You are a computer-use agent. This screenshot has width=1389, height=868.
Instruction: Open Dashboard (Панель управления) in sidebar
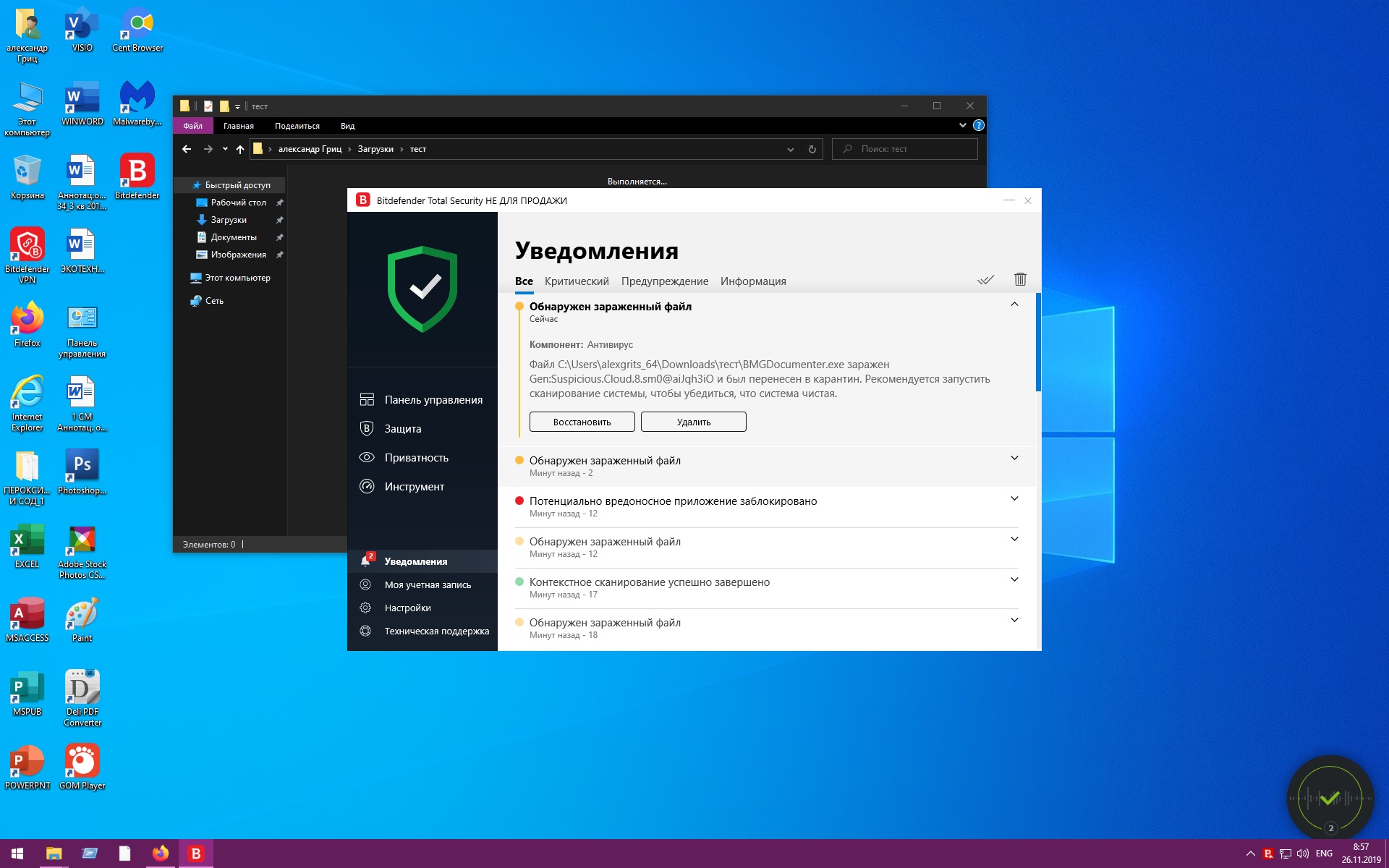pos(433,399)
